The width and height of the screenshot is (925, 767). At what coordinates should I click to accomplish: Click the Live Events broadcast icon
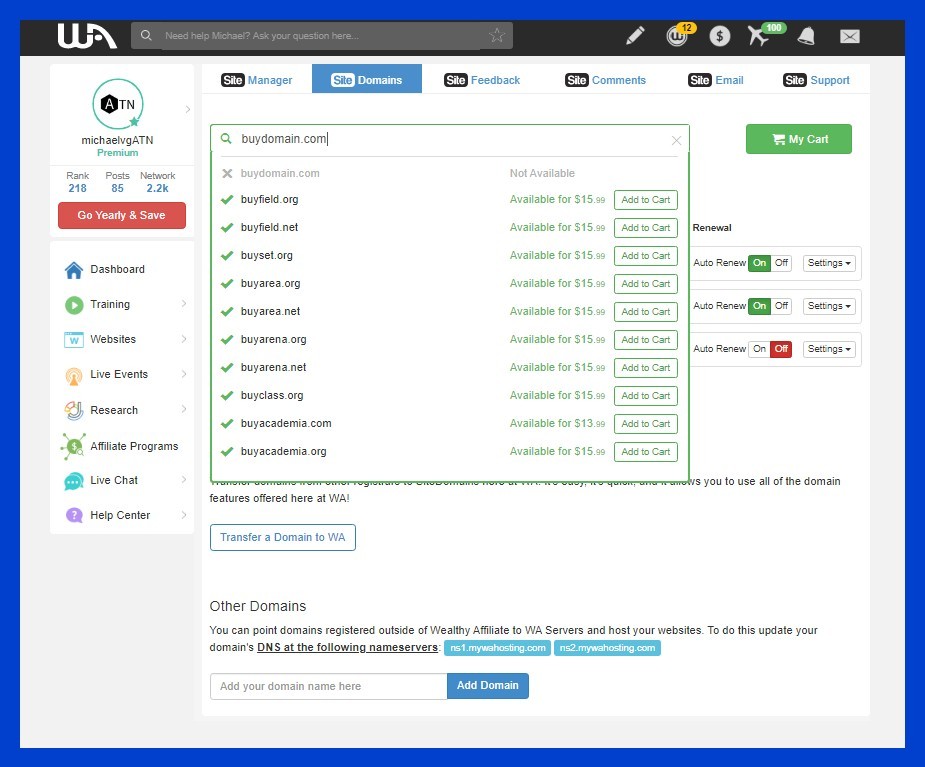[74, 375]
